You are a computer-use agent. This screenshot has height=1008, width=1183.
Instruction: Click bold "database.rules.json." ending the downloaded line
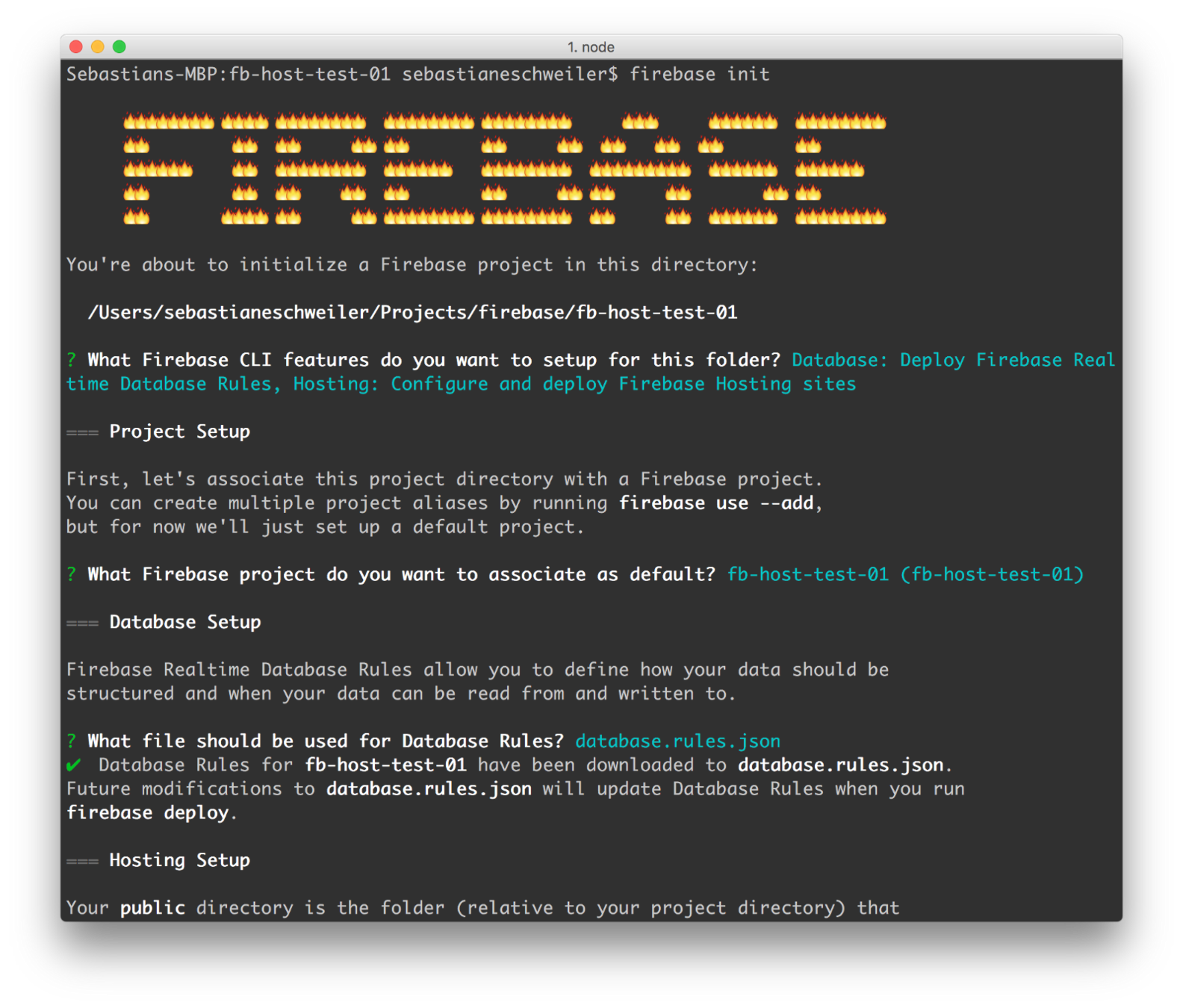(845, 765)
